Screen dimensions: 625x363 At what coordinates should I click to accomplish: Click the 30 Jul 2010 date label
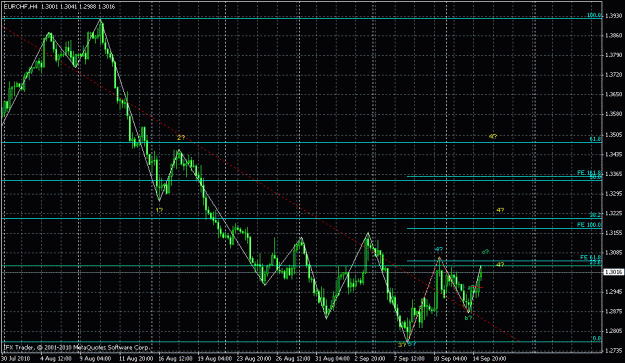[x=17, y=358]
